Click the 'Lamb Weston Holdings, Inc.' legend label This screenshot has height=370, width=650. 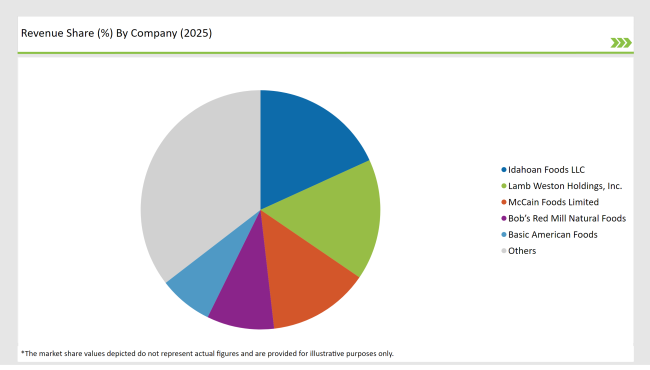click(565, 186)
